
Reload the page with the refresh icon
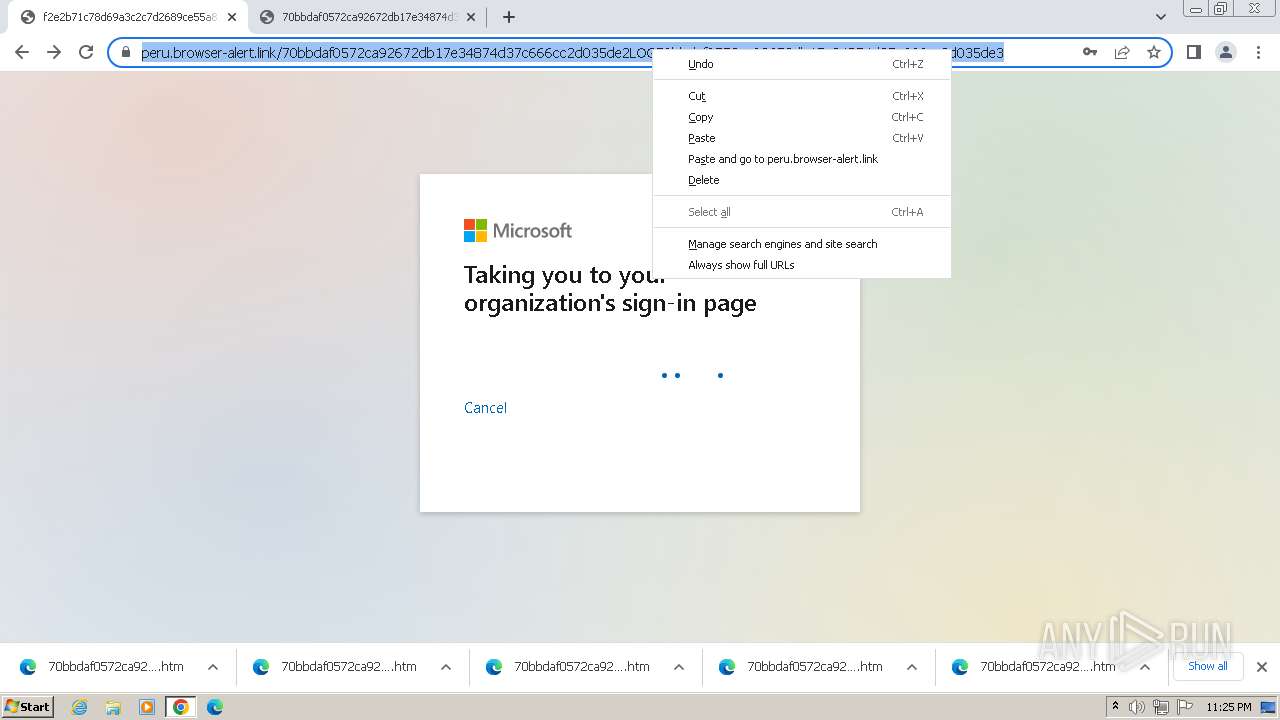click(x=86, y=53)
